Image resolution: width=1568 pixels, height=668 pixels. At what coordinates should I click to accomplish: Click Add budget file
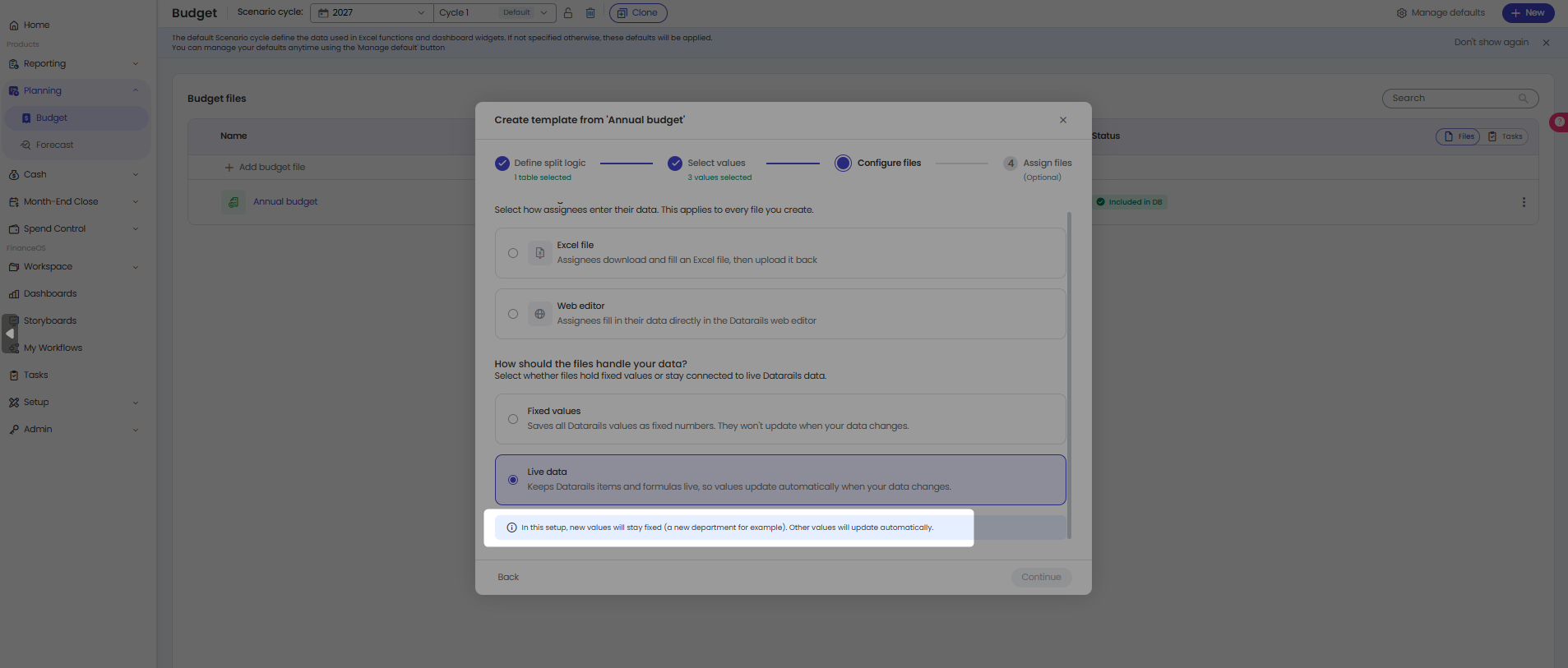pos(265,168)
